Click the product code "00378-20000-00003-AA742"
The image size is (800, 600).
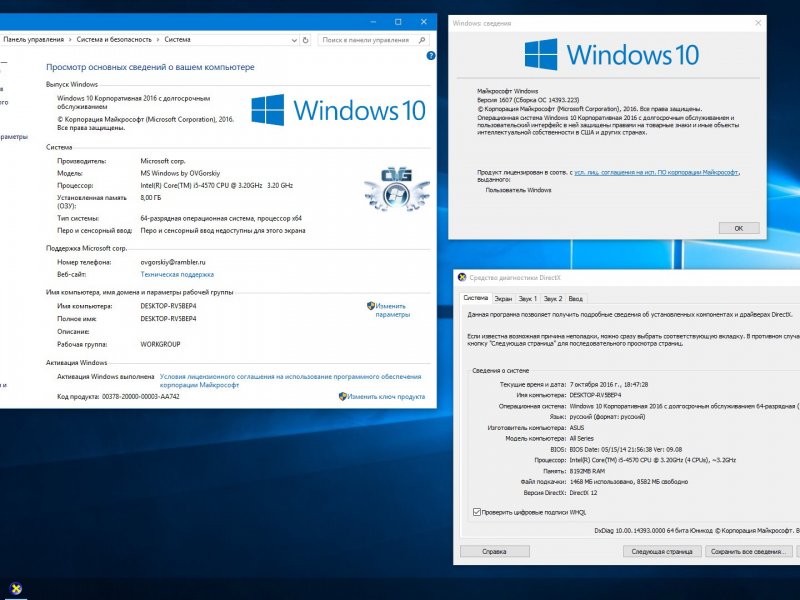141,396
